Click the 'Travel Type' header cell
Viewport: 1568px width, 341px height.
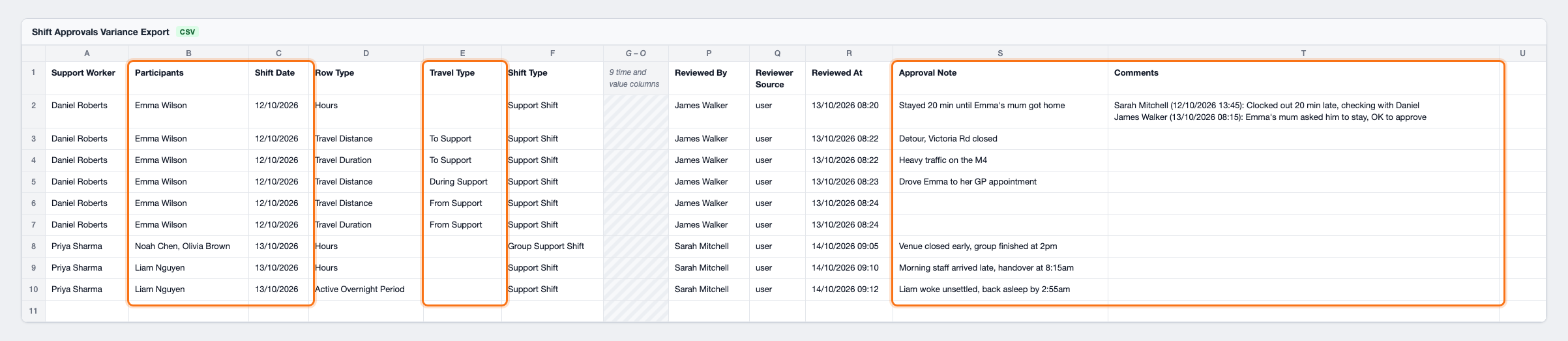462,78
